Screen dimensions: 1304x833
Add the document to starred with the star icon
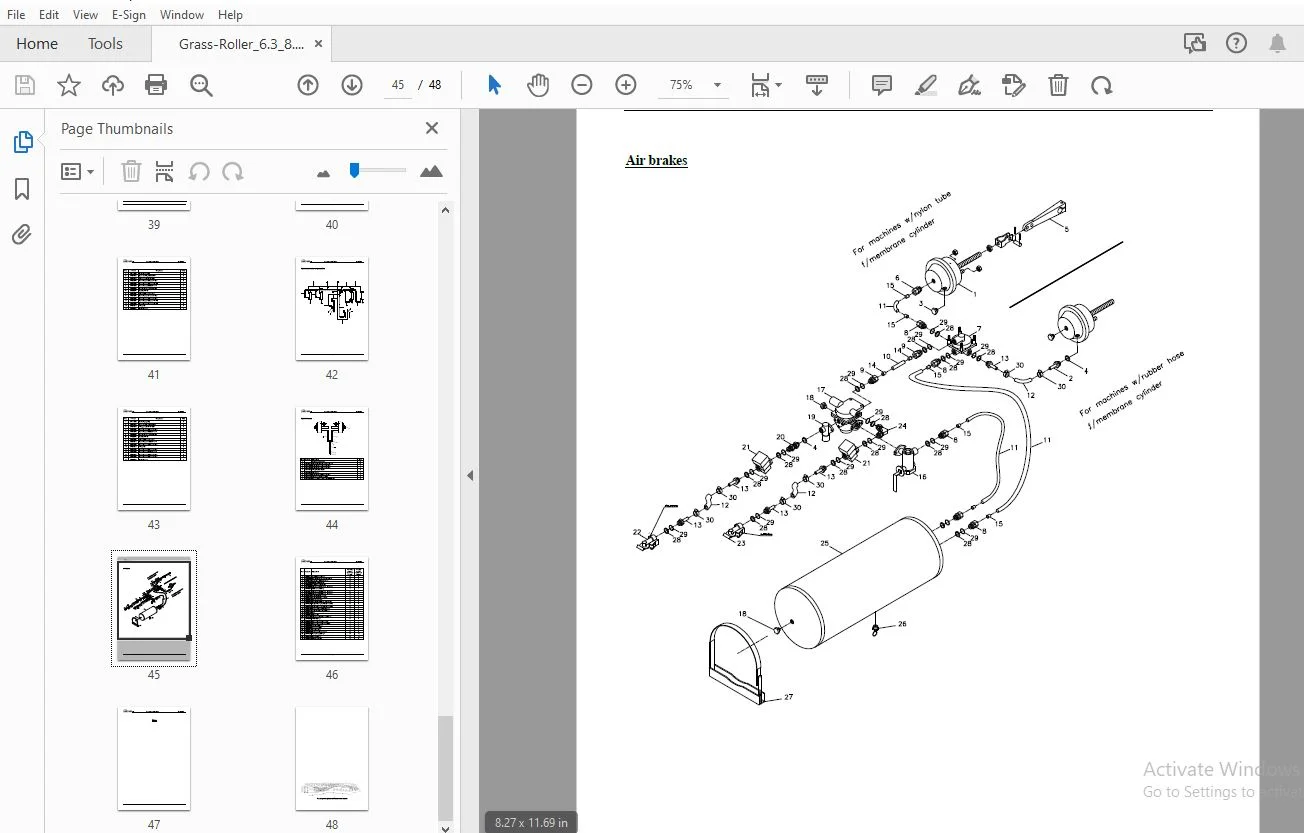point(69,86)
